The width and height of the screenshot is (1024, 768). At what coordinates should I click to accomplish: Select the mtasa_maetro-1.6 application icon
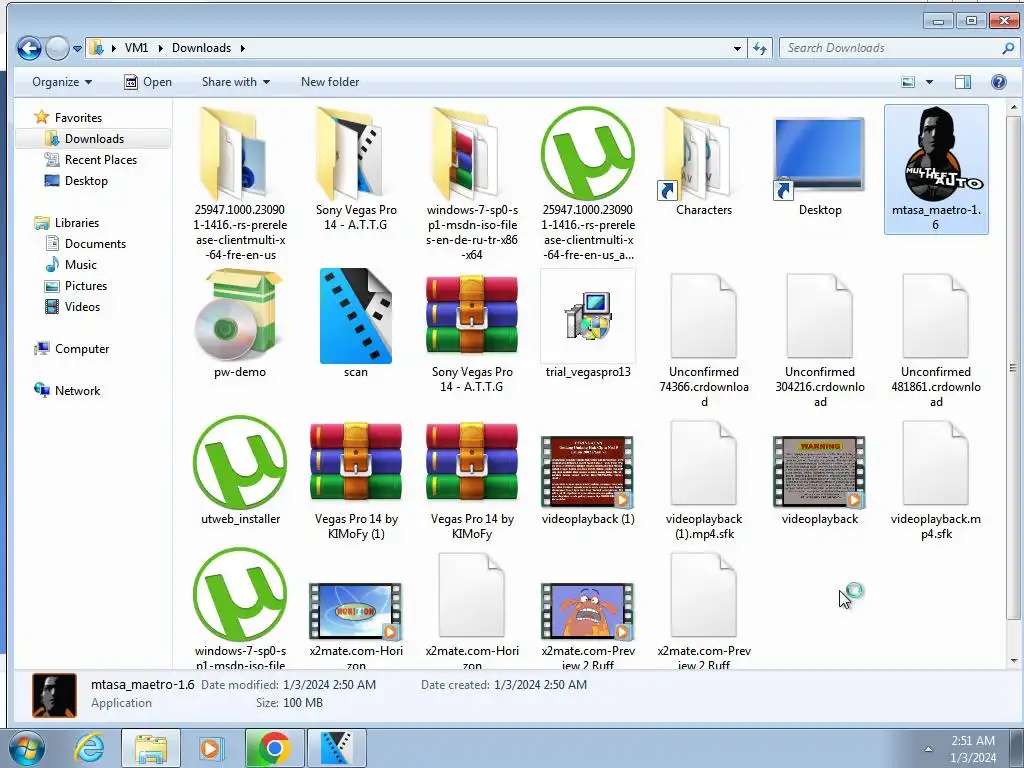pyautogui.click(x=936, y=154)
